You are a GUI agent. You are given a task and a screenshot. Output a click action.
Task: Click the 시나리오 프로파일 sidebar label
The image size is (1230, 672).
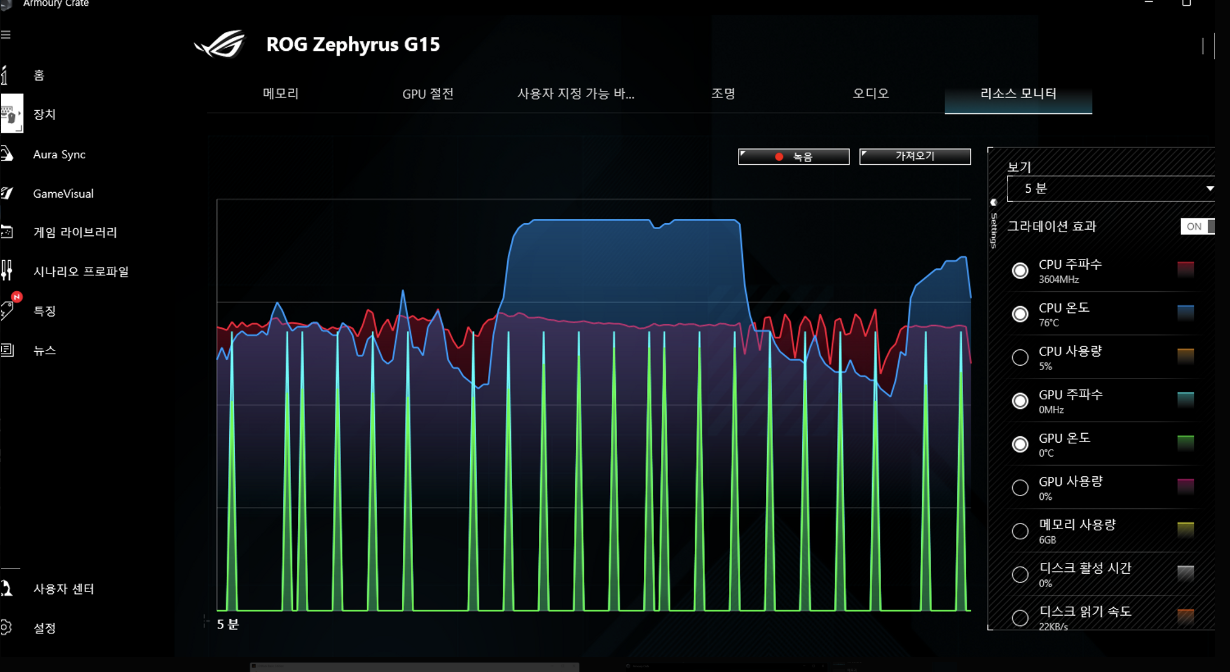tap(81, 271)
